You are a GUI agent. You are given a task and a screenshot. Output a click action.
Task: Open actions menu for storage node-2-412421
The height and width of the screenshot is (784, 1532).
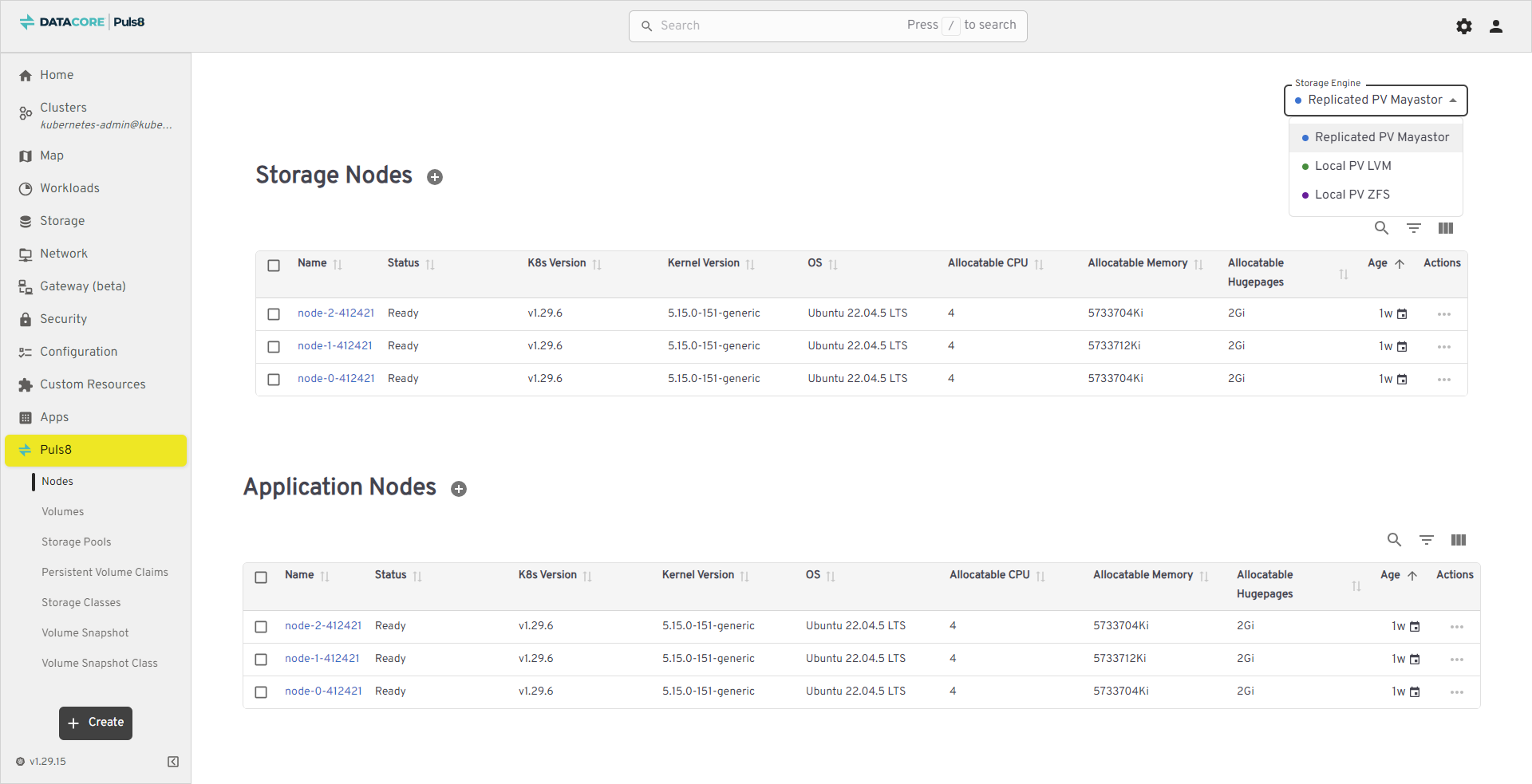click(x=1443, y=314)
